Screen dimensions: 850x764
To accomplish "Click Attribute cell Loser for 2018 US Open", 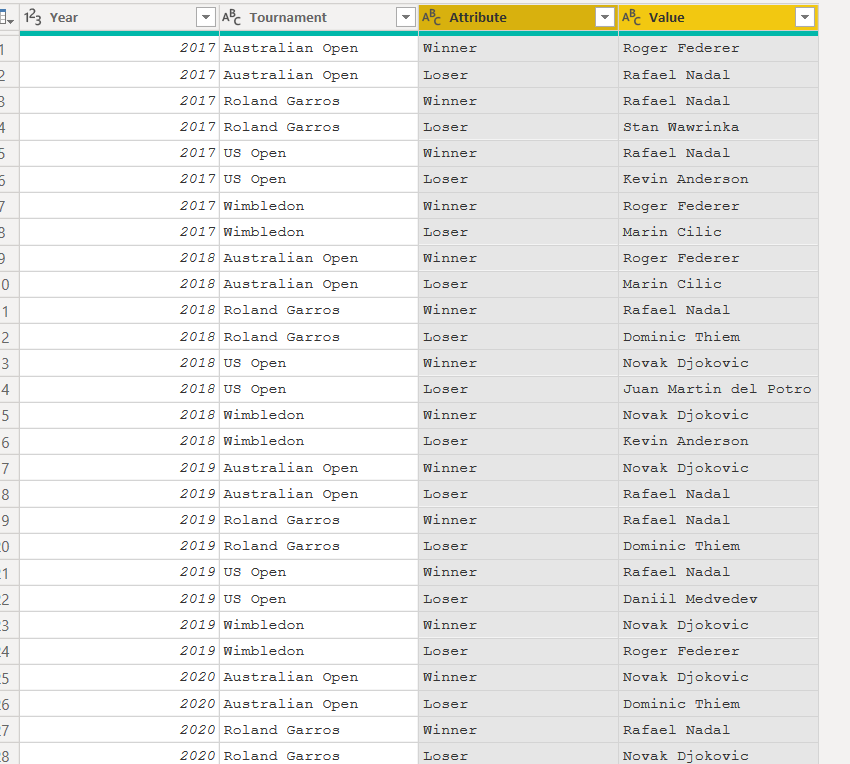I will 518,389.
